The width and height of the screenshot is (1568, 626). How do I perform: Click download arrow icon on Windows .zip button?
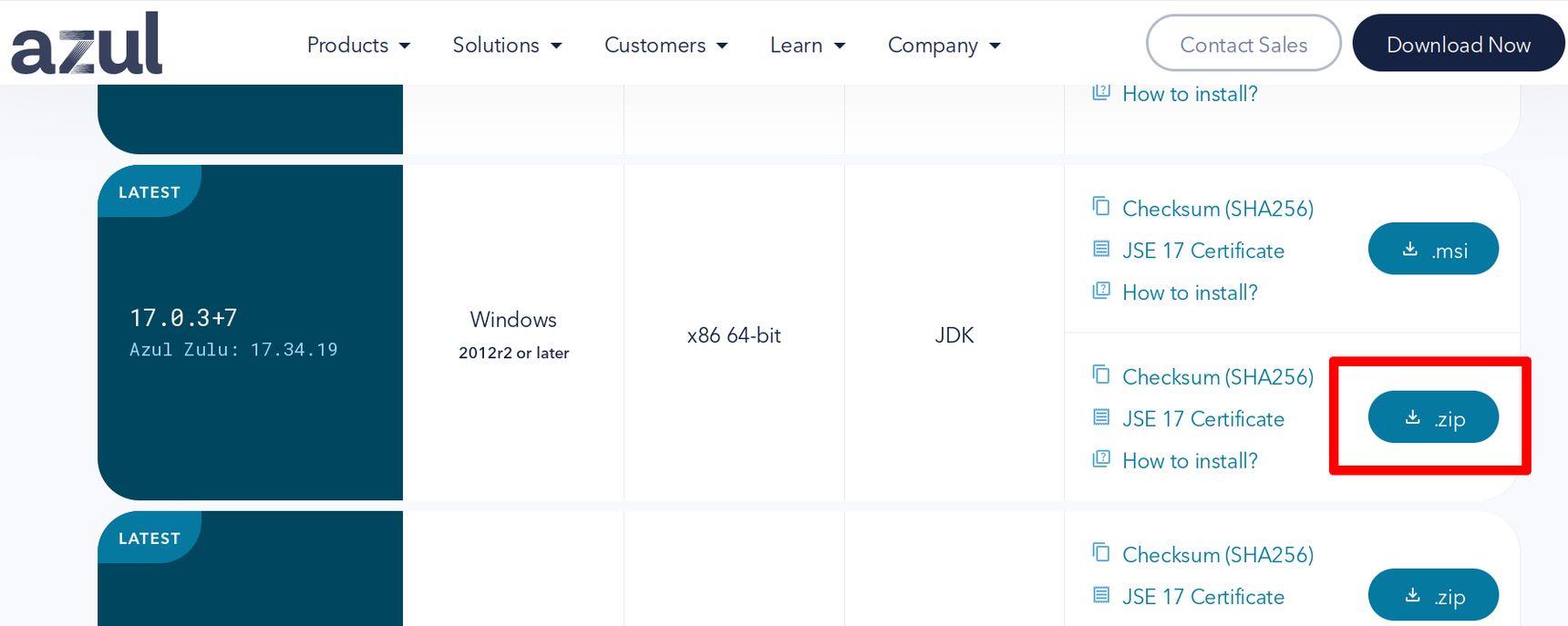pos(1412,417)
